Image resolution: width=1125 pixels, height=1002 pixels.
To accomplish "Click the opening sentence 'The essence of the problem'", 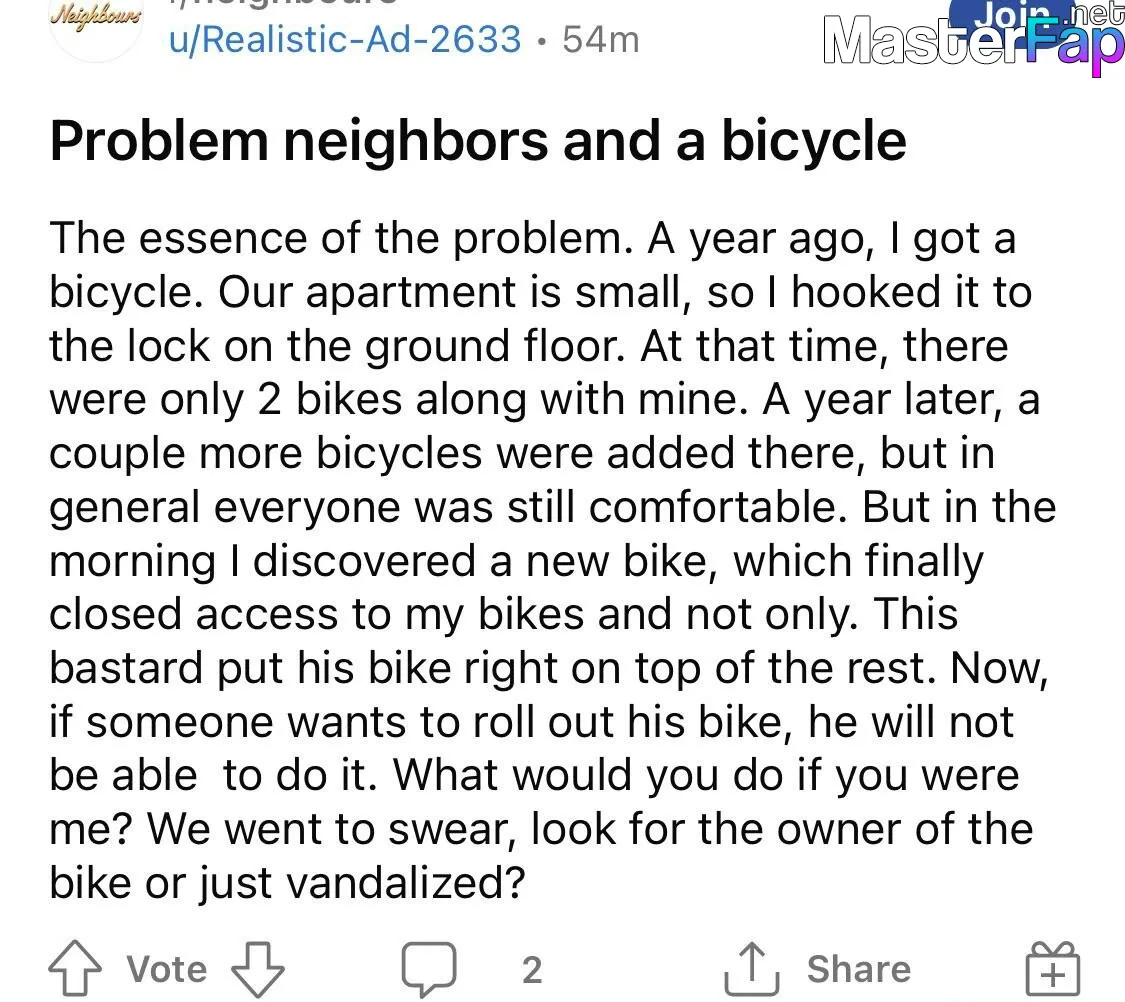I will click(x=340, y=238).
